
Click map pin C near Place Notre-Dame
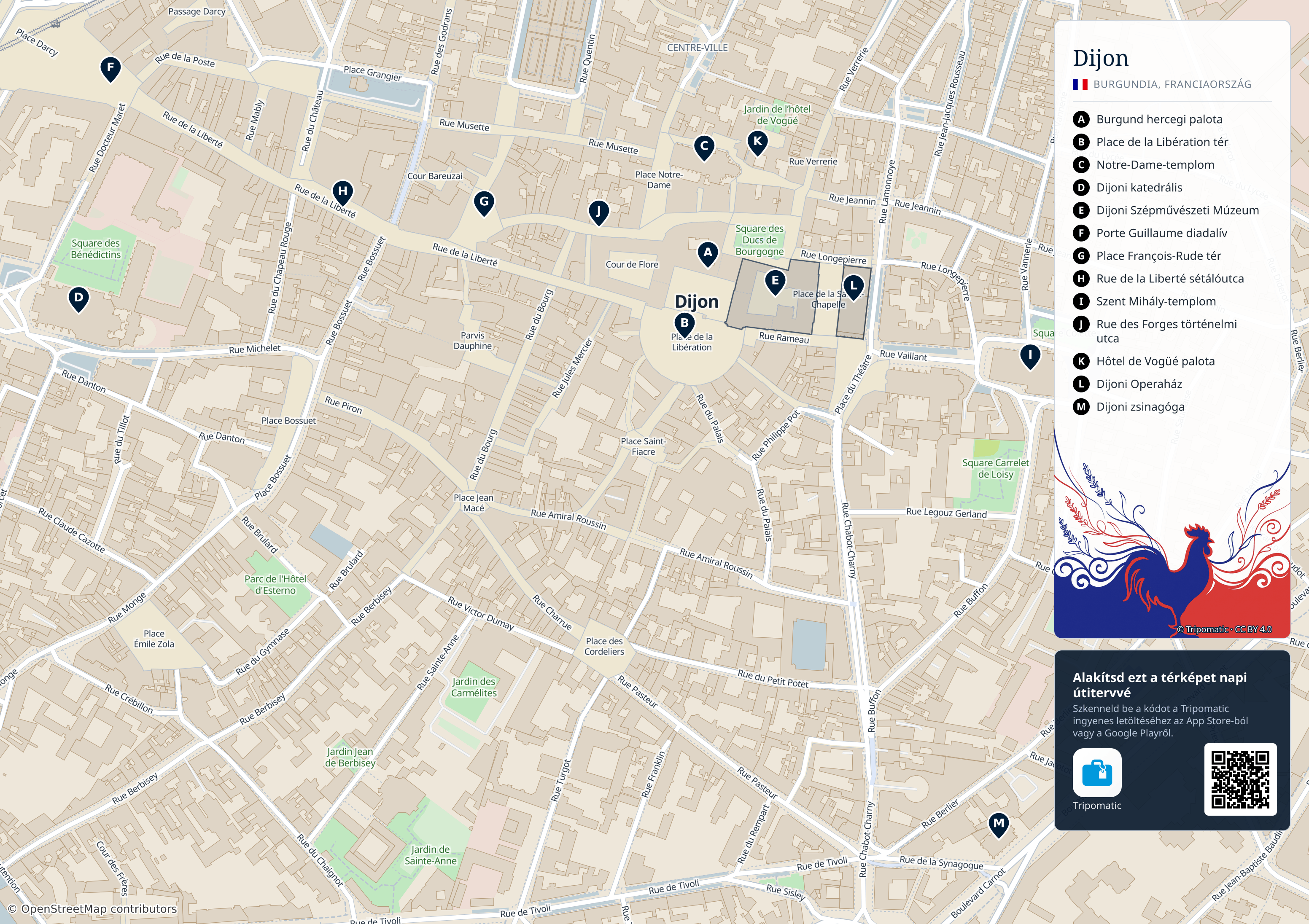pos(704,148)
